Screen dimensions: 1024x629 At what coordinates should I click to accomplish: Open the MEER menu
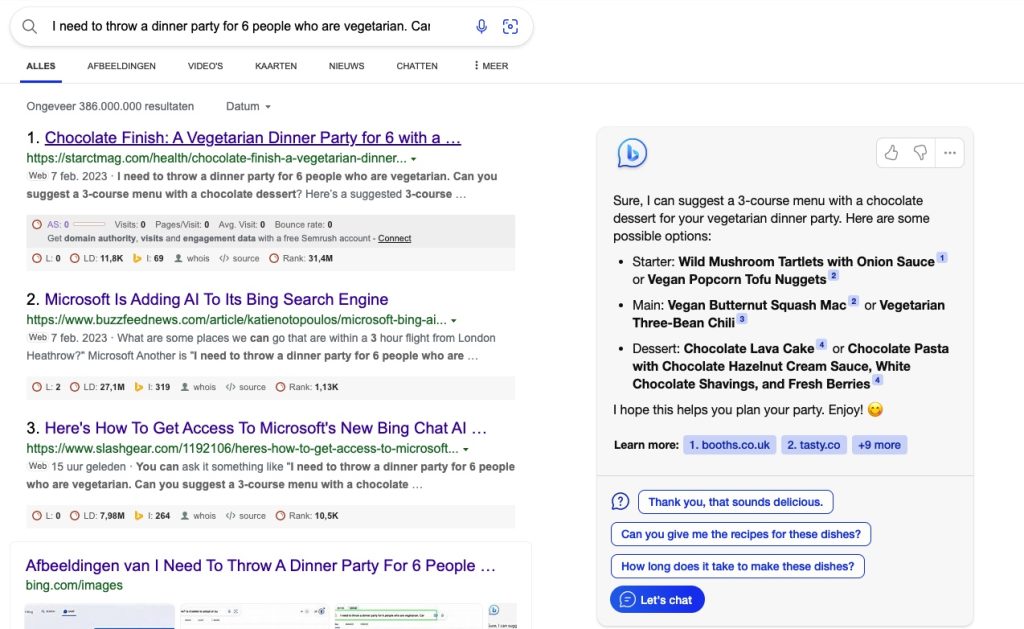pyautogui.click(x=491, y=66)
